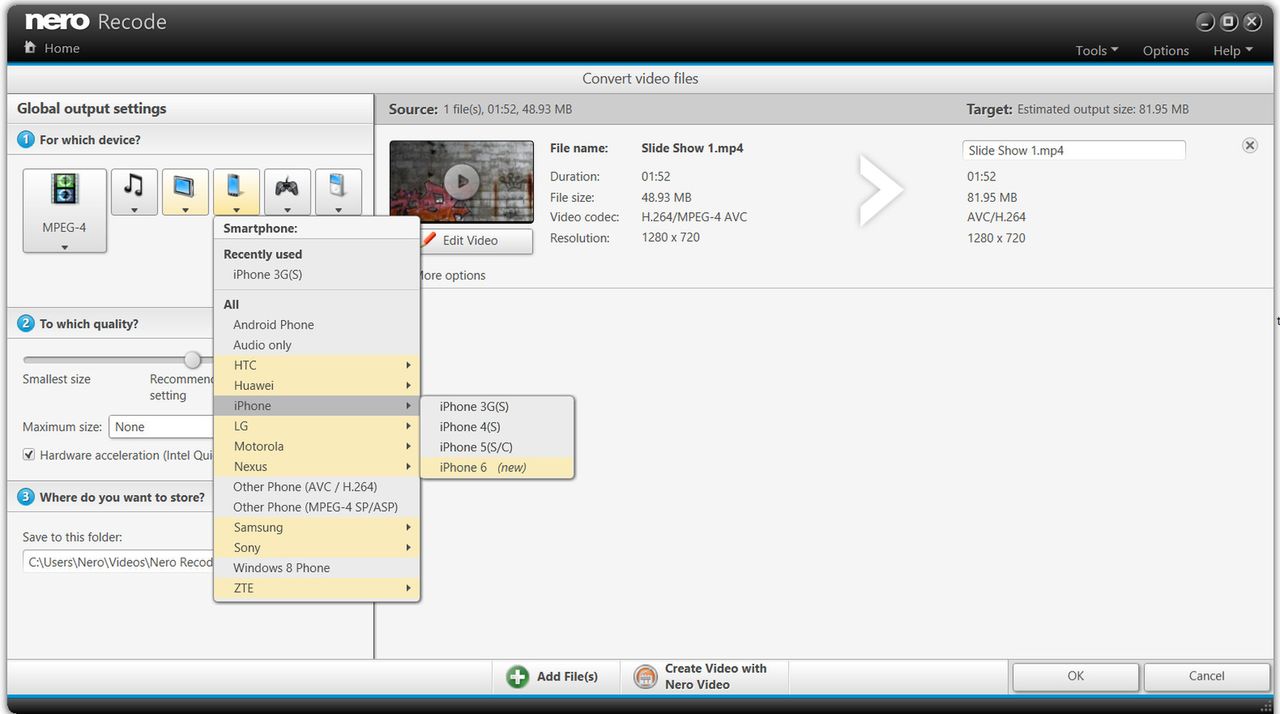Click the OK button
The image size is (1280, 714).
(1075, 676)
